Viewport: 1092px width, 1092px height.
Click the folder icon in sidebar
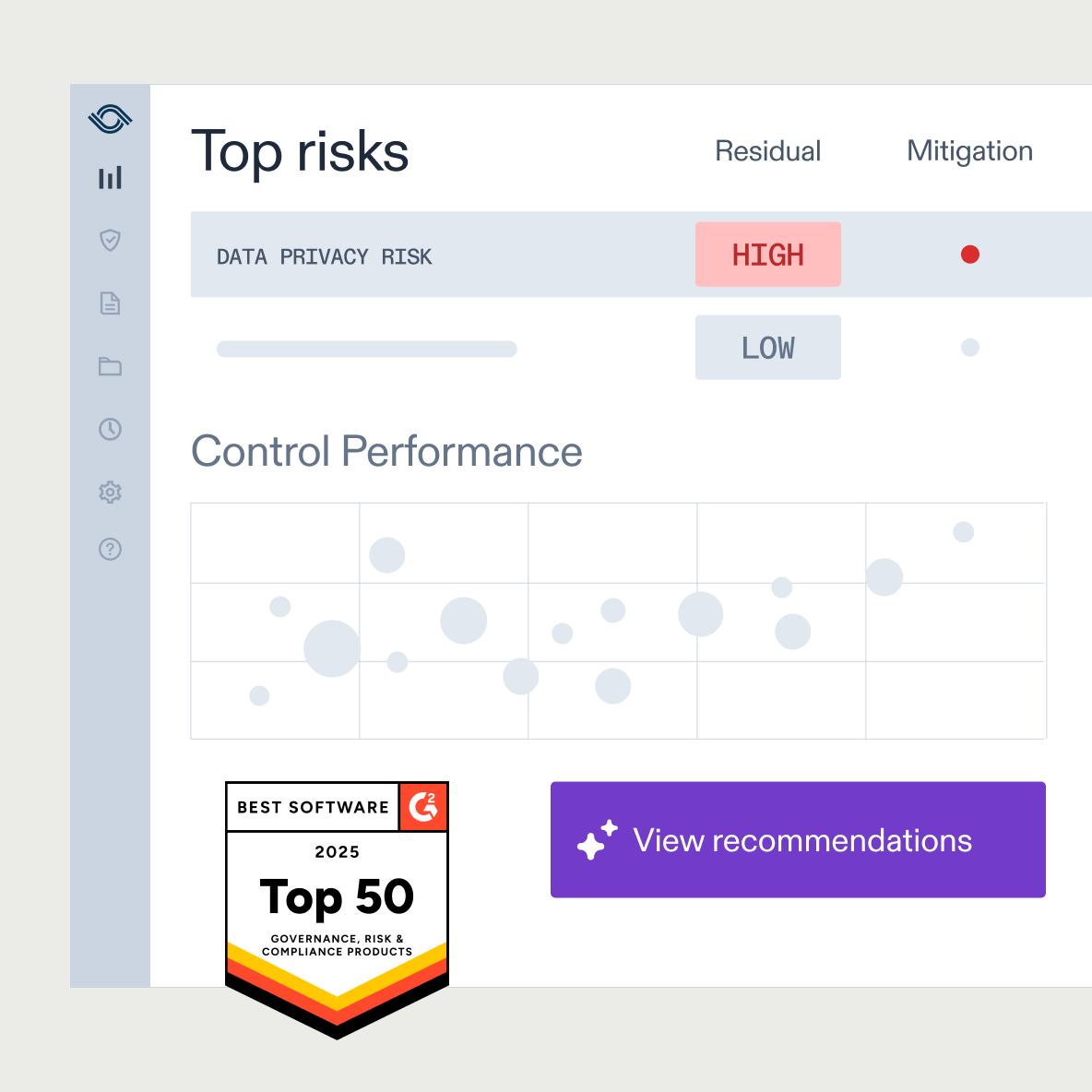110,366
